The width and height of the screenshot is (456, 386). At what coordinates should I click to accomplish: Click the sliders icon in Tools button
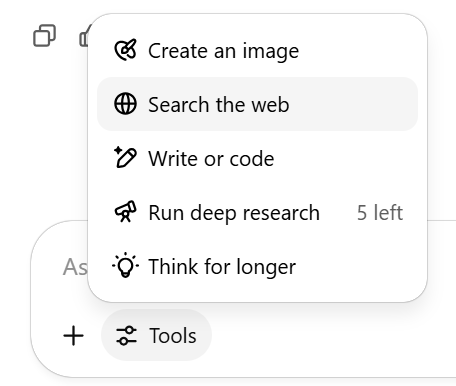(126, 335)
